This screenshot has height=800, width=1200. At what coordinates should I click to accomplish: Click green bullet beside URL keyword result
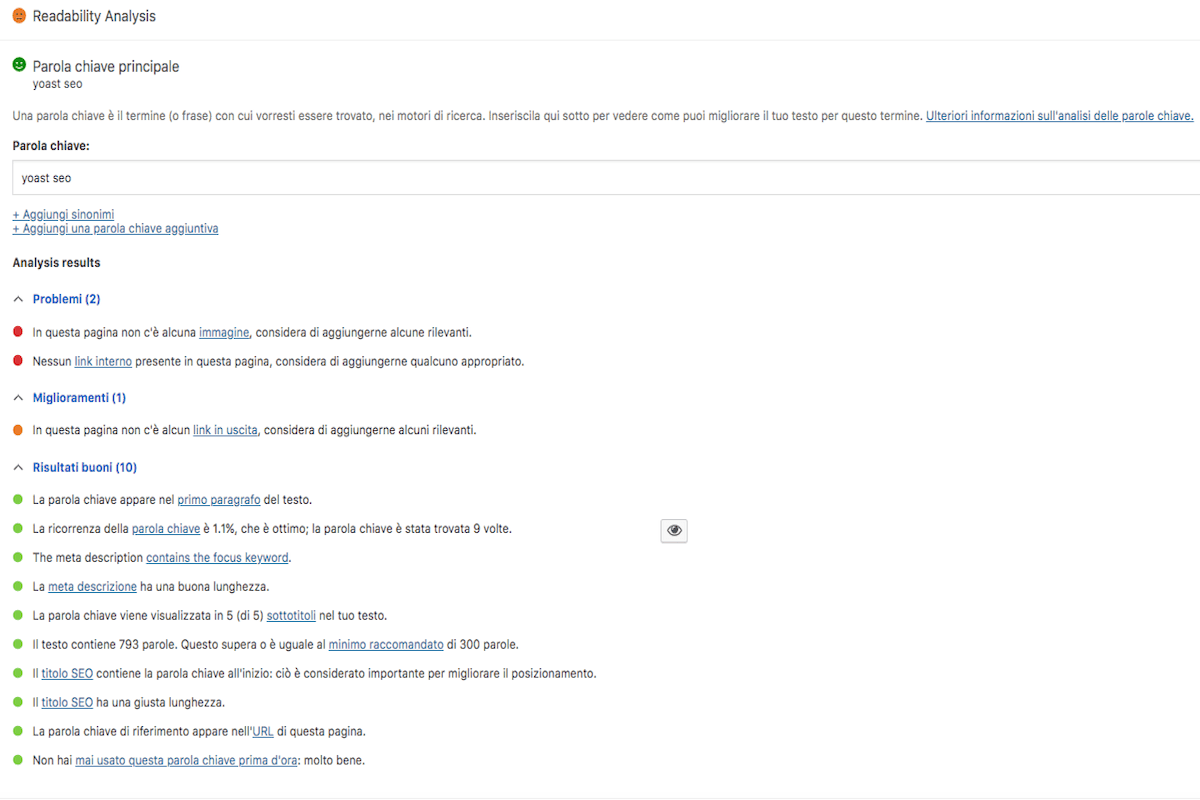click(17, 730)
